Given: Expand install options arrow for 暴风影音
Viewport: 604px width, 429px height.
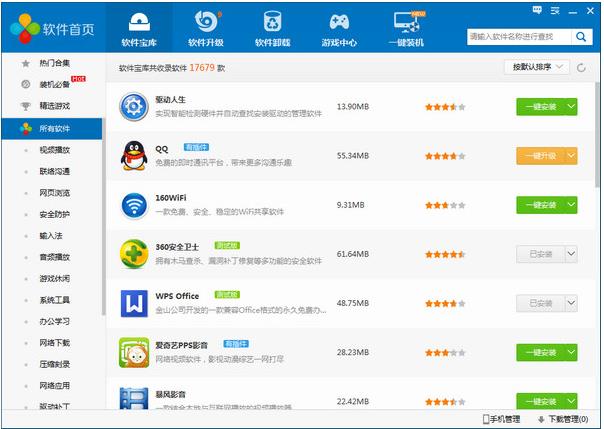Looking at the screenshot, I should [x=572, y=401].
